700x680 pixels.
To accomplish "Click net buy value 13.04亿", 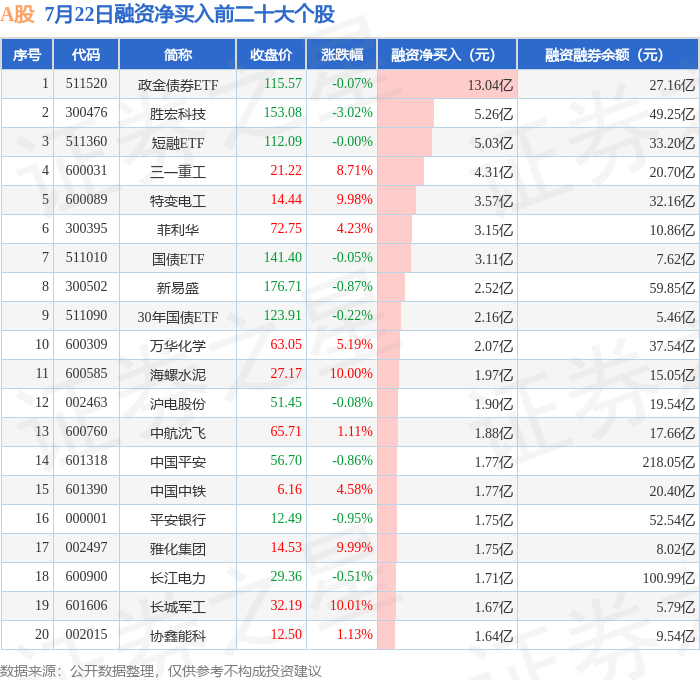I will coord(490,85).
